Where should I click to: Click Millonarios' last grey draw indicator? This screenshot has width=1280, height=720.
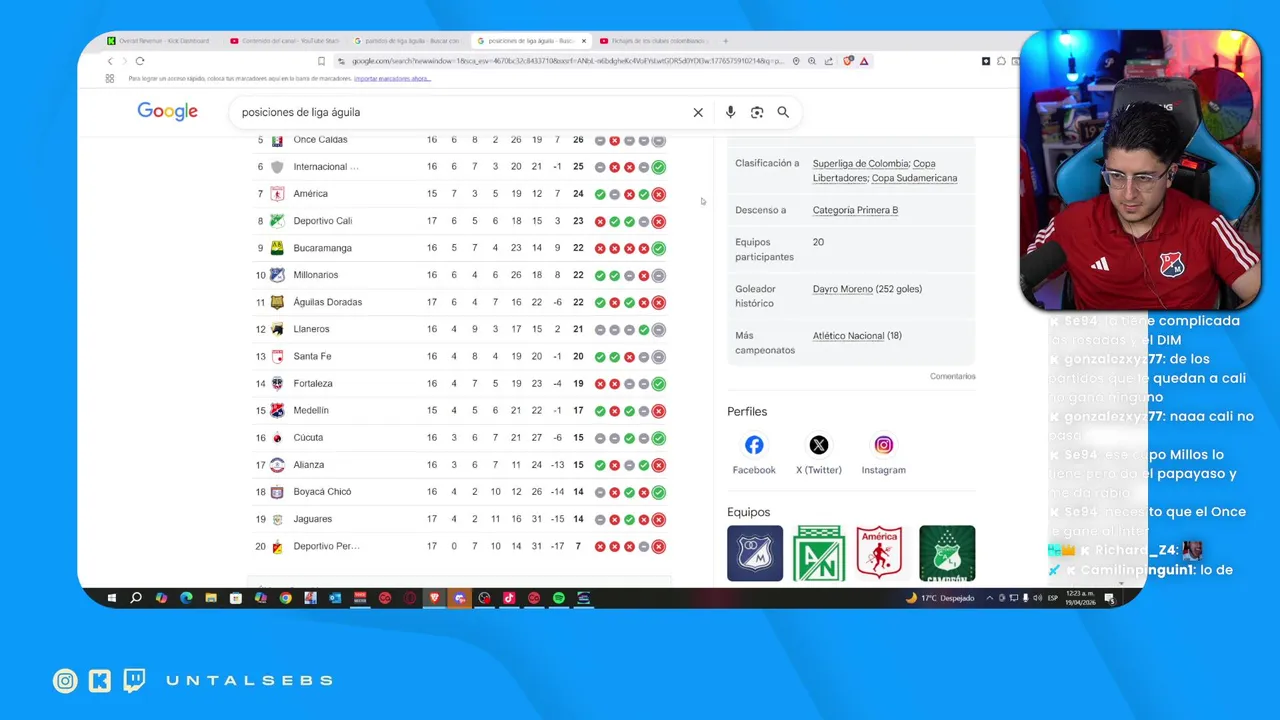(658, 275)
